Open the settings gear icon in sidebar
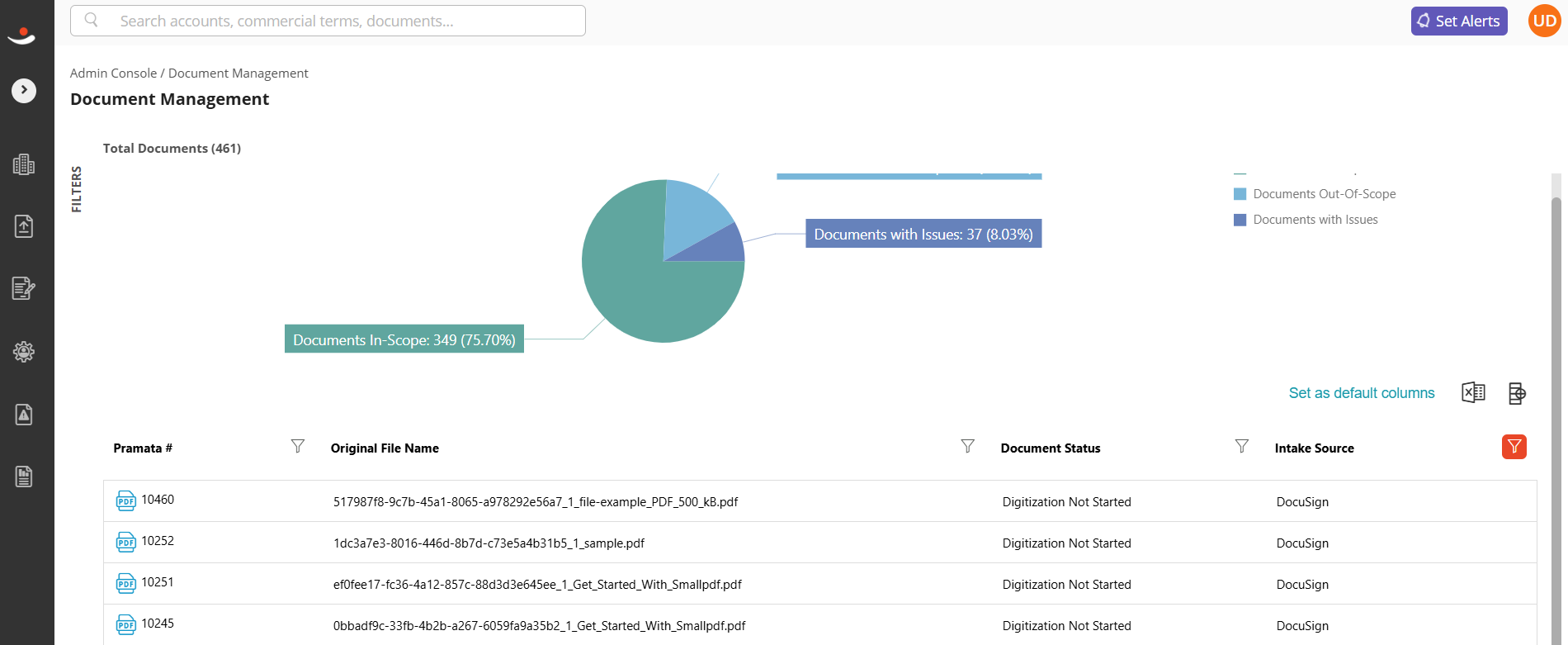This screenshot has height=645, width=1568. tap(24, 352)
